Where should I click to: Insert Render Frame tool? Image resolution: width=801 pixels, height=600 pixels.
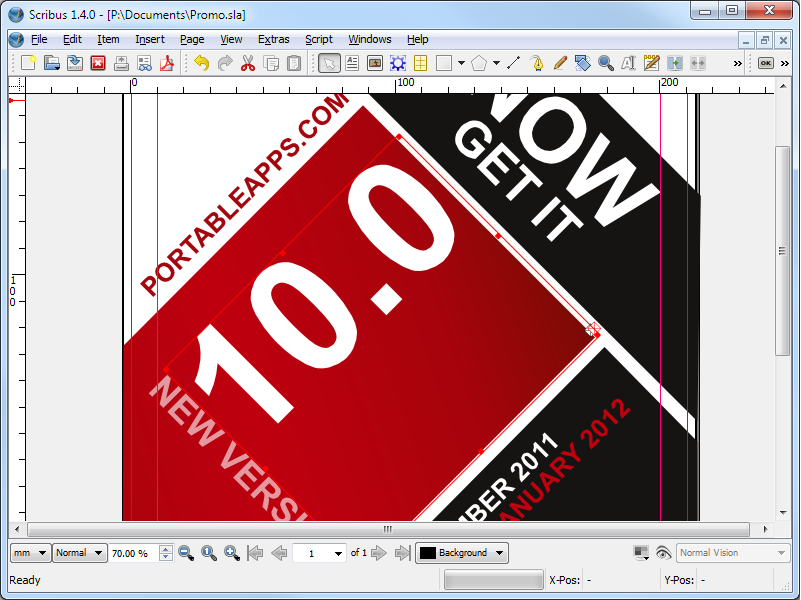pyautogui.click(x=397, y=63)
